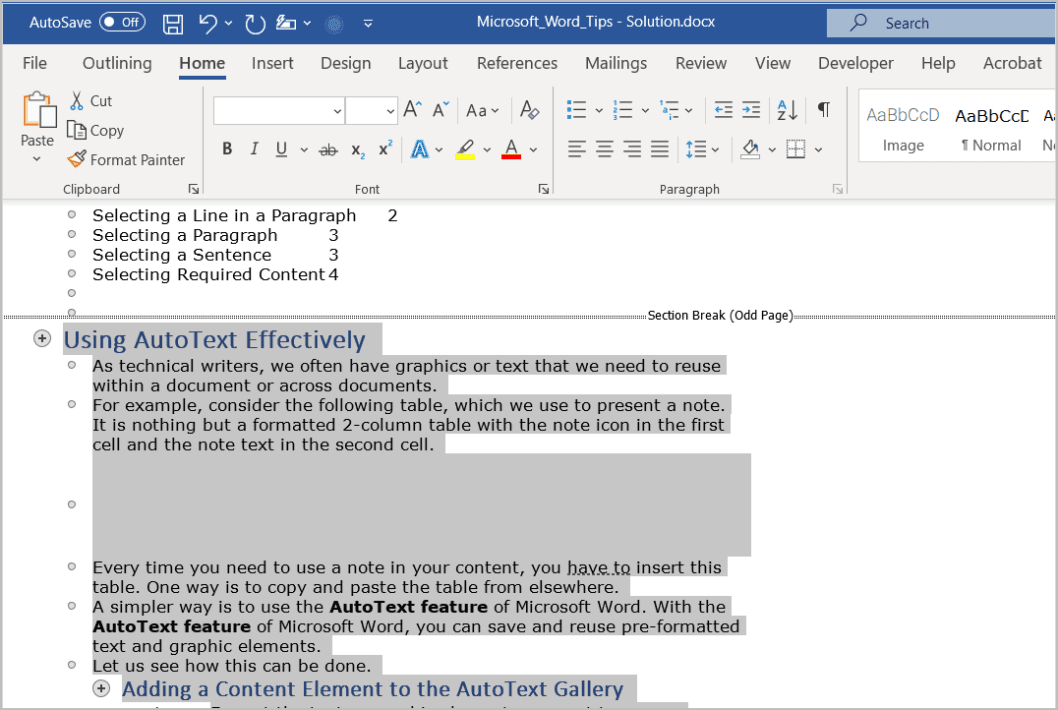Pick the red Font Color swatch
The image size is (1058, 710).
point(510,149)
